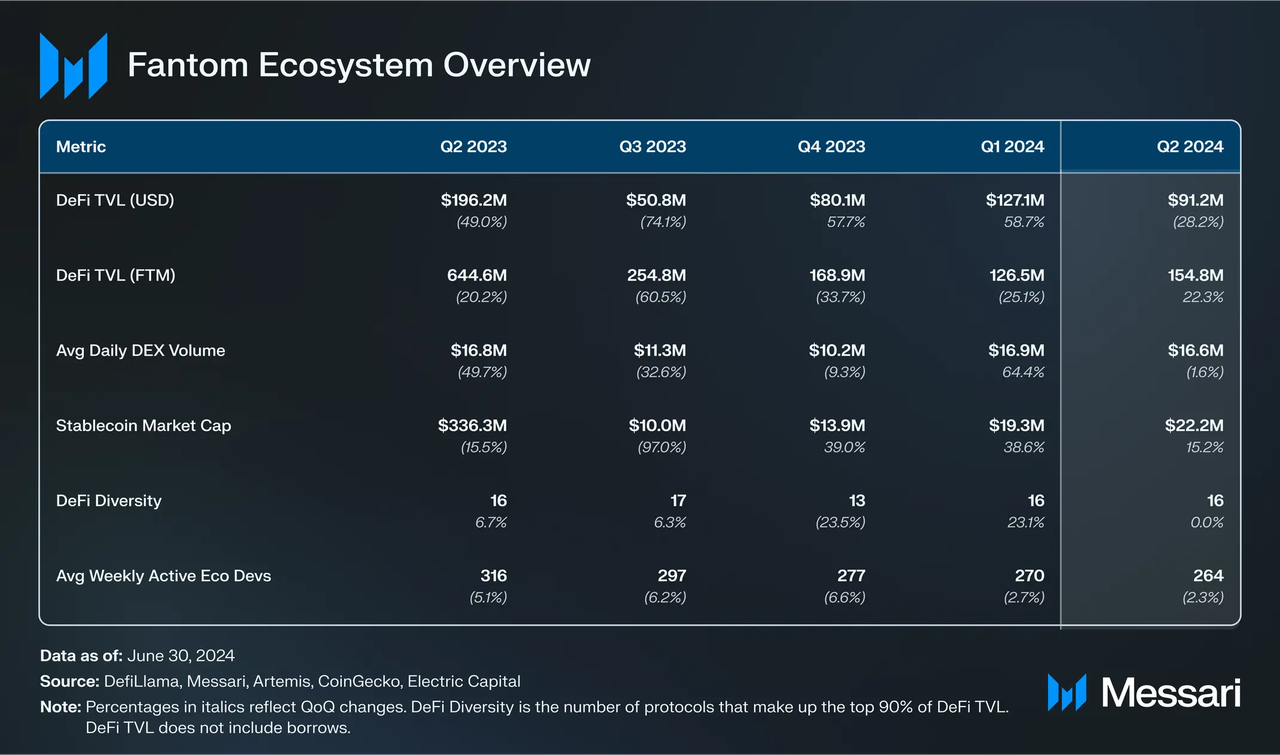Click the Avg Daily DEX Volume row label
The image size is (1280, 755).
click(140, 350)
